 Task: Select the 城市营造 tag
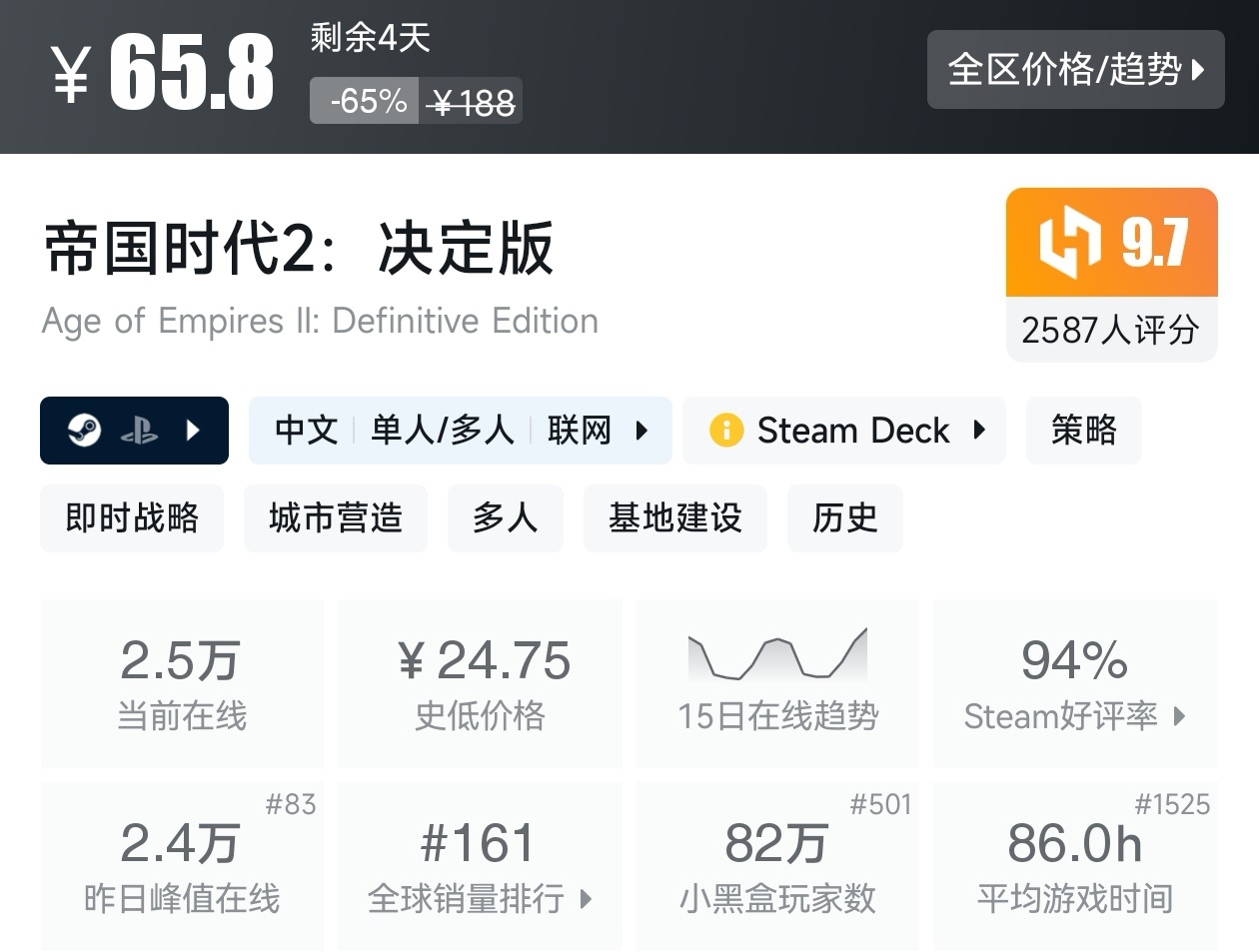[x=336, y=518]
